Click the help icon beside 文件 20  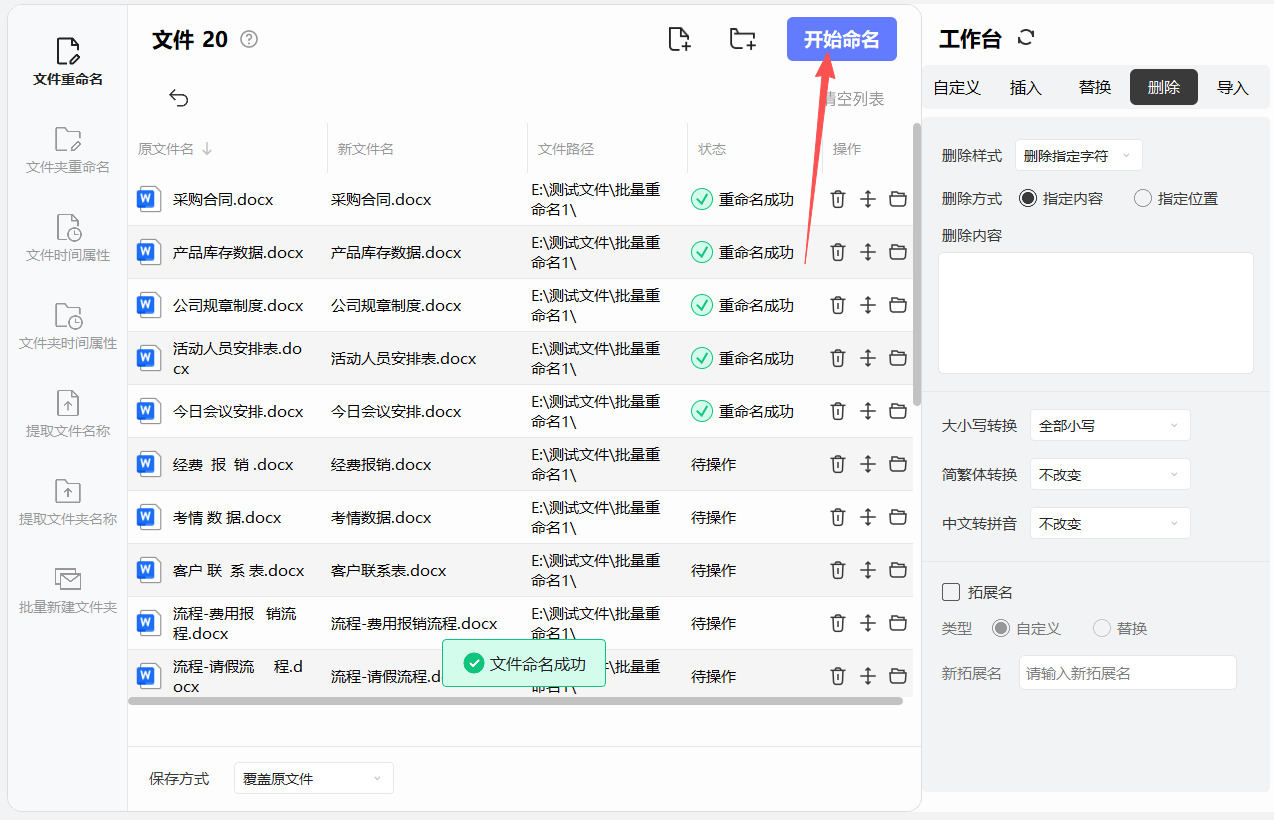point(249,40)
